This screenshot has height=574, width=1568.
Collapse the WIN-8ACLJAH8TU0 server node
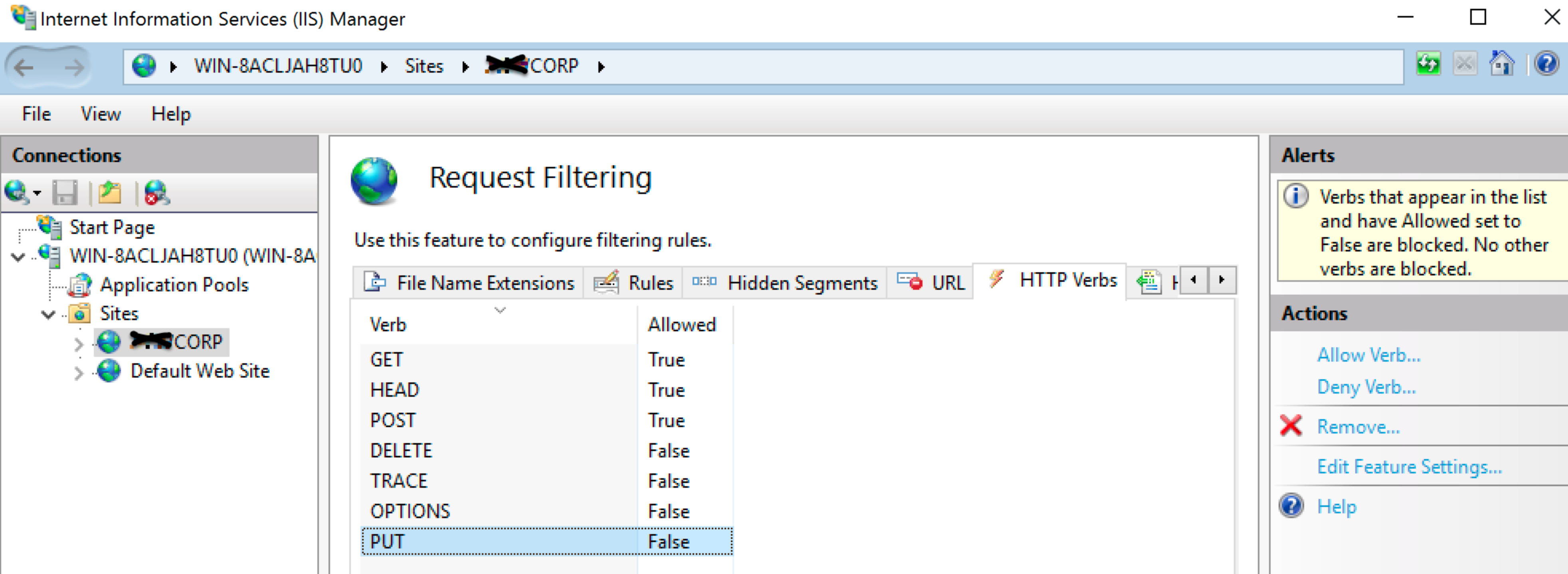[18, 257]
